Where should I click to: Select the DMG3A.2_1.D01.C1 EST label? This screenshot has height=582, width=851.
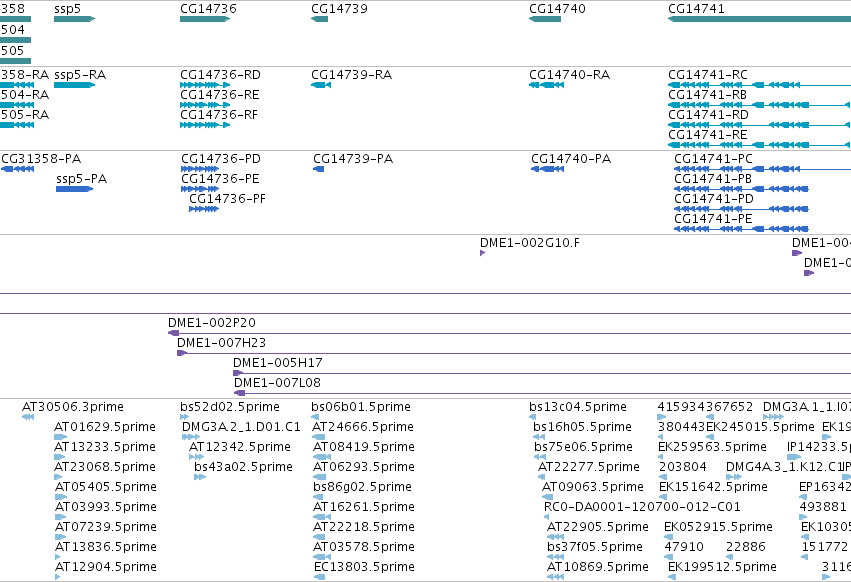(x=242, y=427)
